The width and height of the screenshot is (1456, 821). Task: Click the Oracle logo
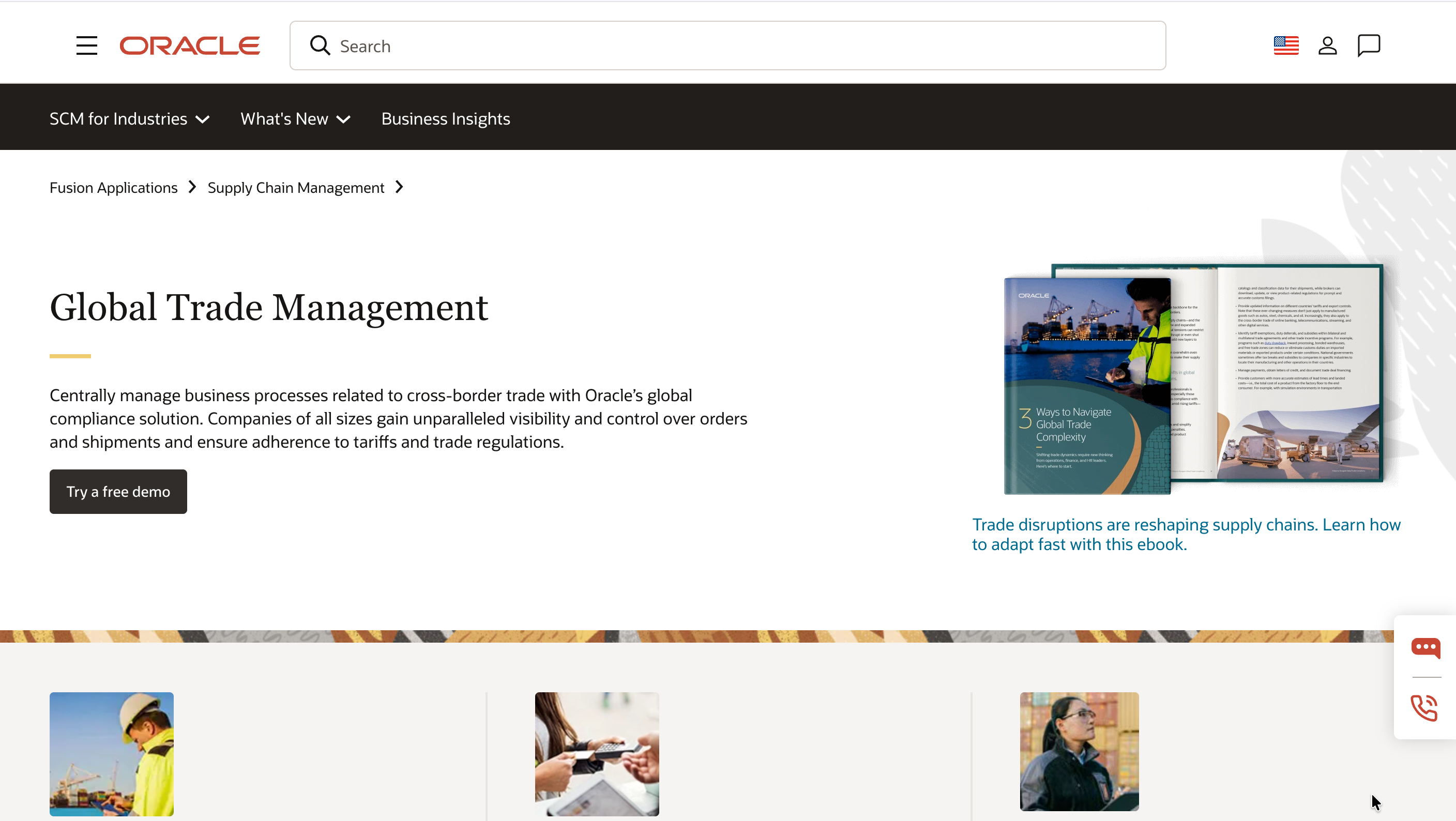[x=190, y=46]
